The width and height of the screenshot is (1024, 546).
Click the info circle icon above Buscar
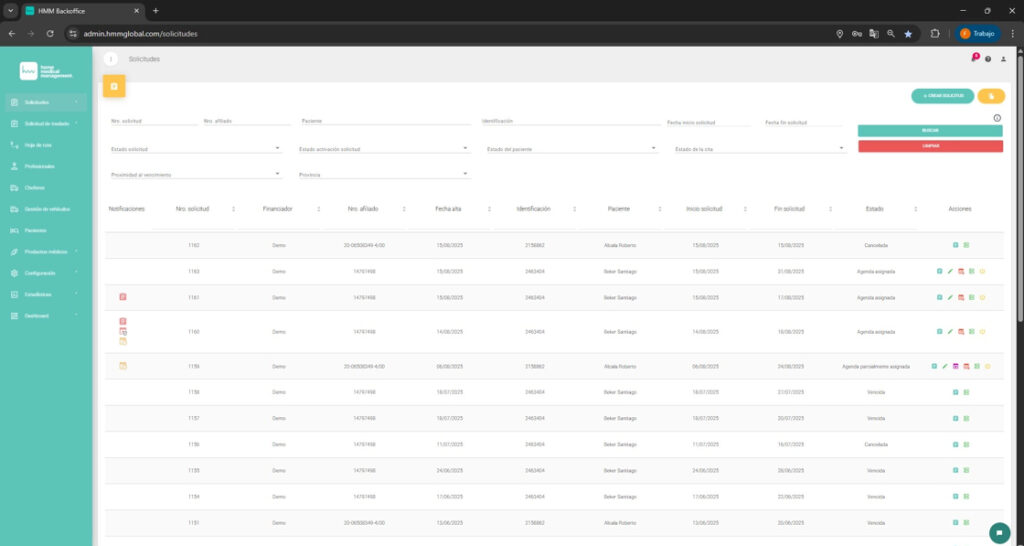[x=997, y=118]
